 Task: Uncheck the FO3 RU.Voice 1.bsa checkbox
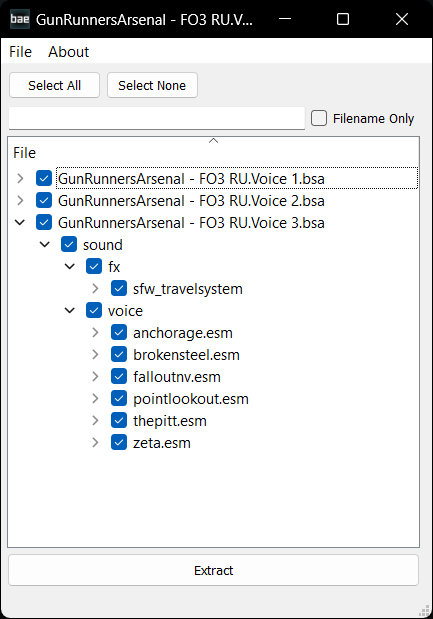44,178
